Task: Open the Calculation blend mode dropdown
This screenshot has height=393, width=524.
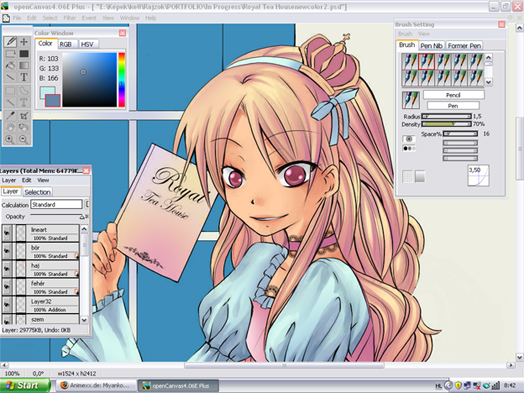Action: click(56, 204)
